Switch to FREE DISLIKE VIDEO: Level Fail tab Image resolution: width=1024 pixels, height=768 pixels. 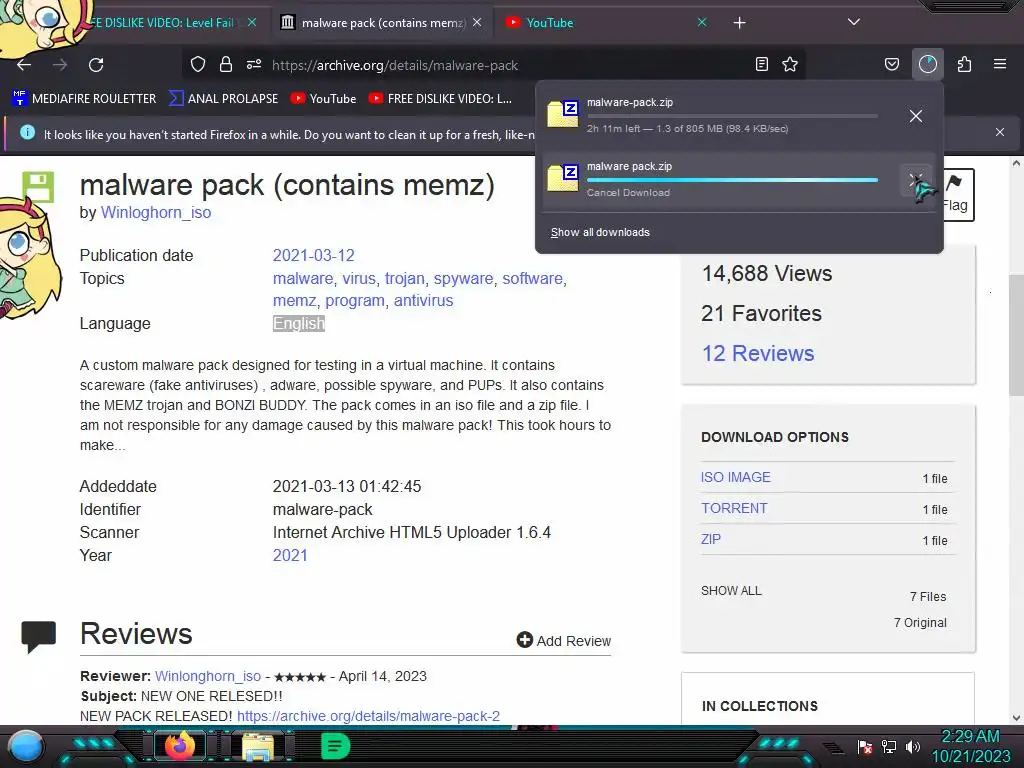[x=163, y=23]
